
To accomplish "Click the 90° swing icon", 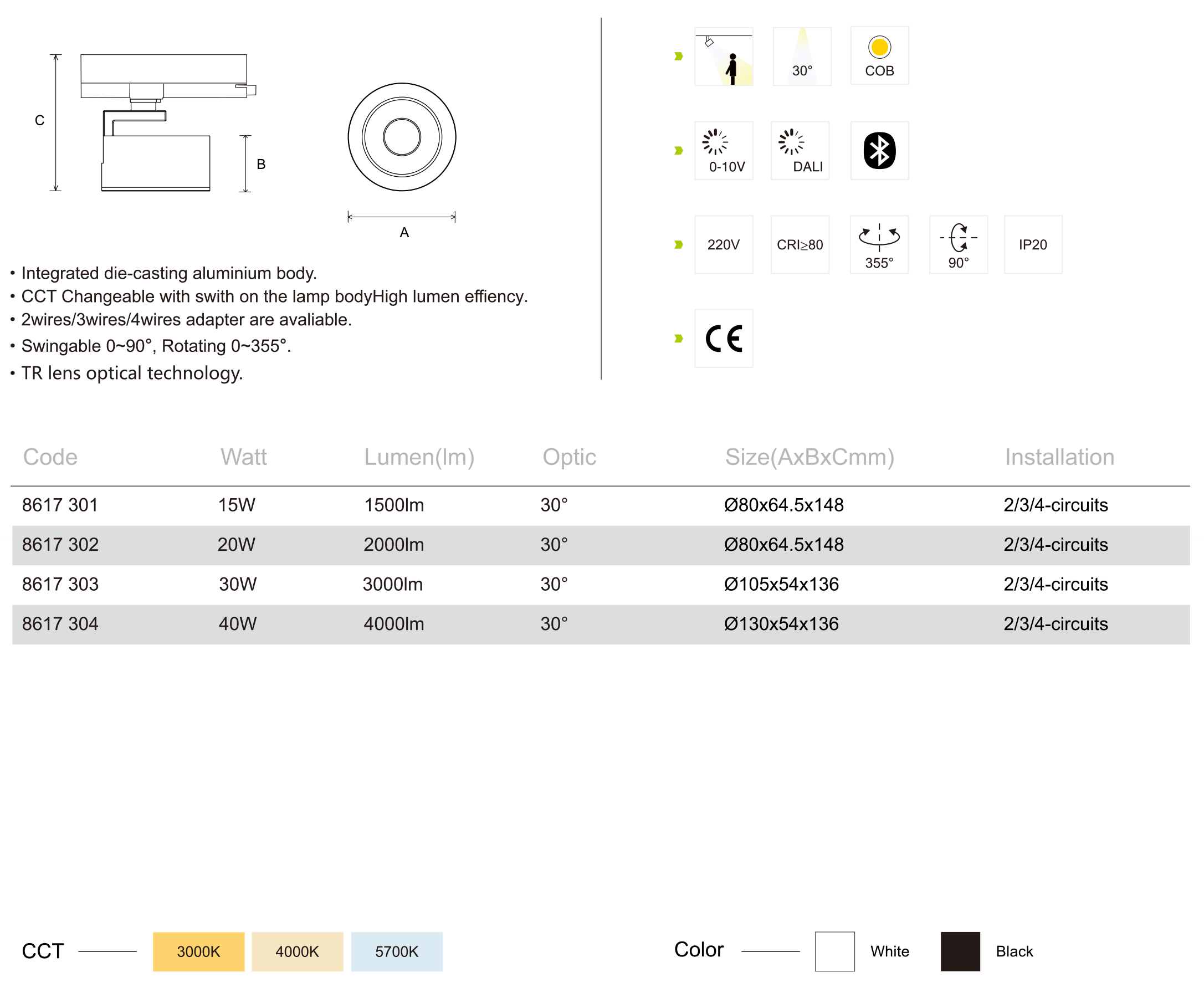I will coord(958,245).
